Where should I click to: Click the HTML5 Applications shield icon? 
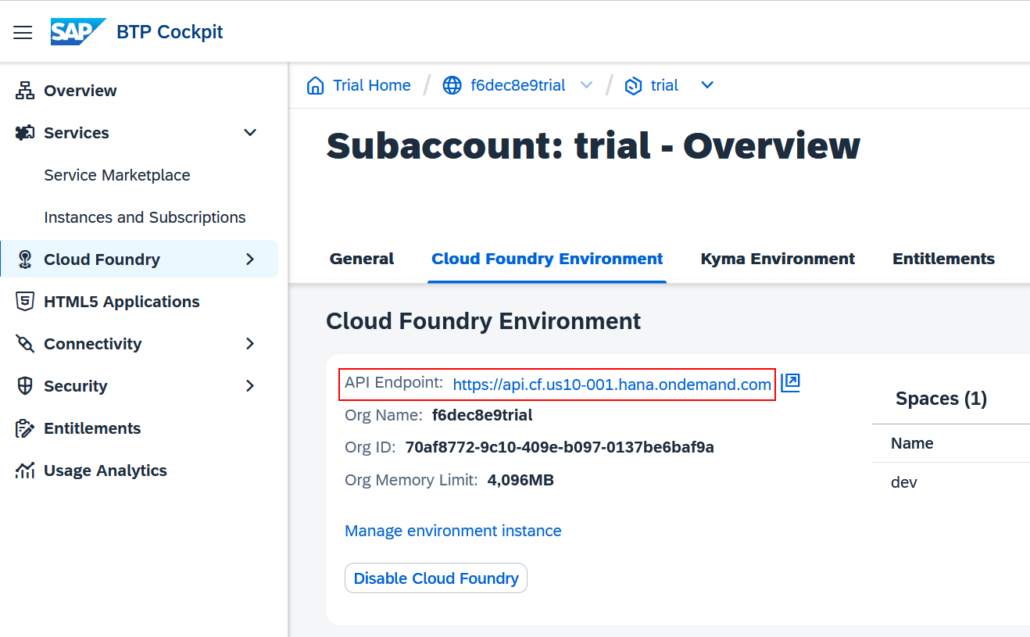pos(25,301)
